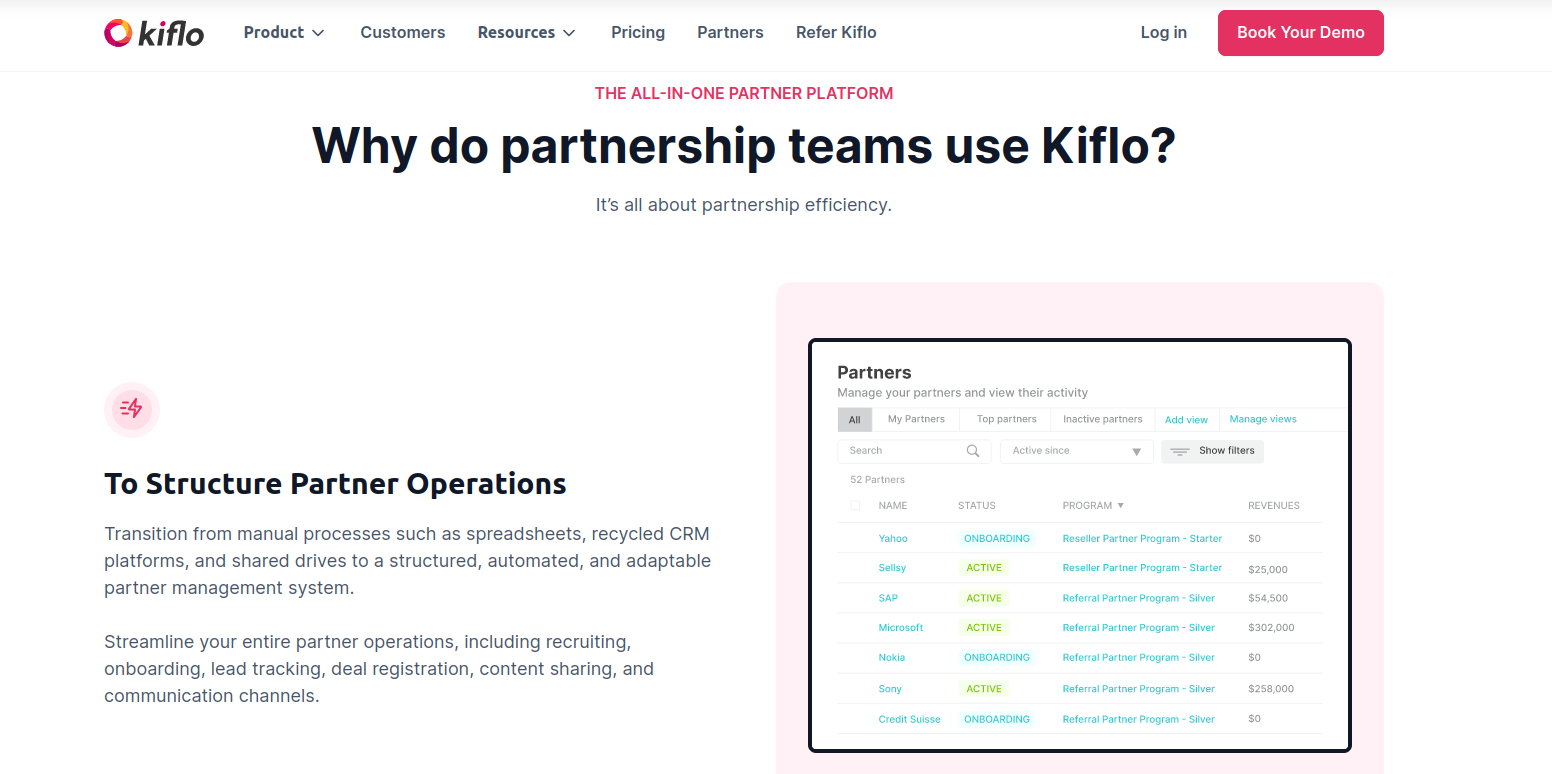1552x774 pixels.
Task: Click the 52 Partners count text
Action: (877, 480)
